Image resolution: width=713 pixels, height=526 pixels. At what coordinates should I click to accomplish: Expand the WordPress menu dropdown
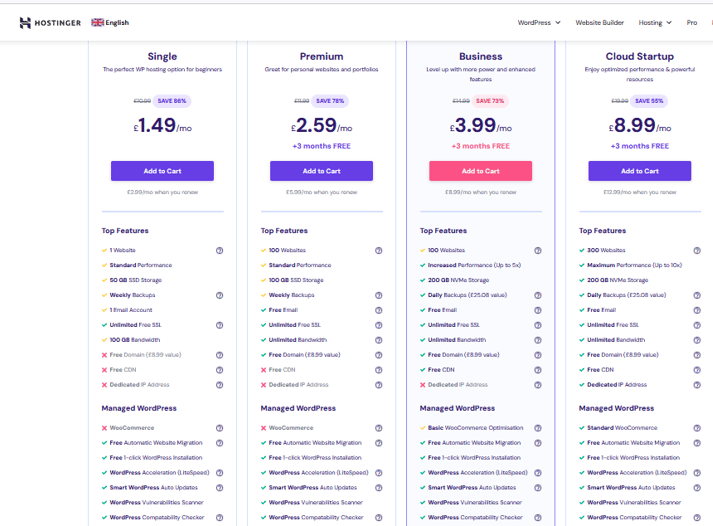tap(539, 22)
